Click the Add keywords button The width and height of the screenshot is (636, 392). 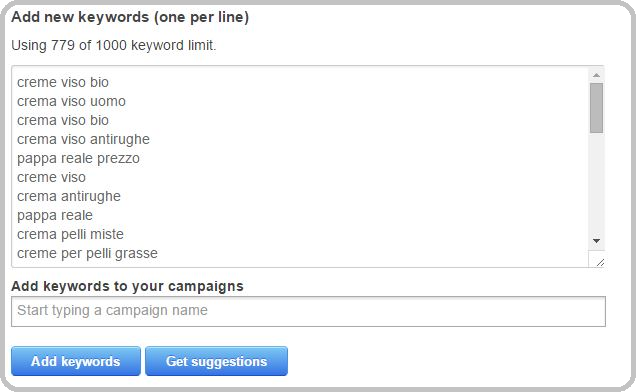(x=76, y=361)
